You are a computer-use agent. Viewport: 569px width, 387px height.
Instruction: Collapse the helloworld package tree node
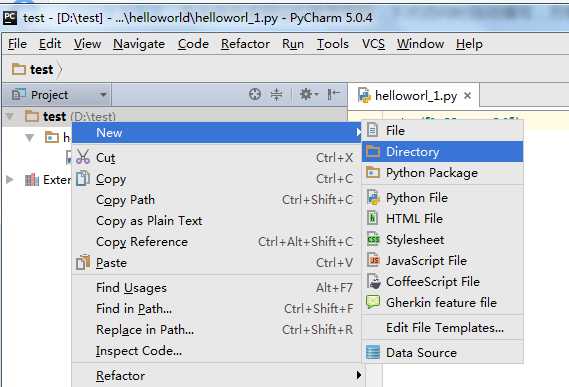30,138
